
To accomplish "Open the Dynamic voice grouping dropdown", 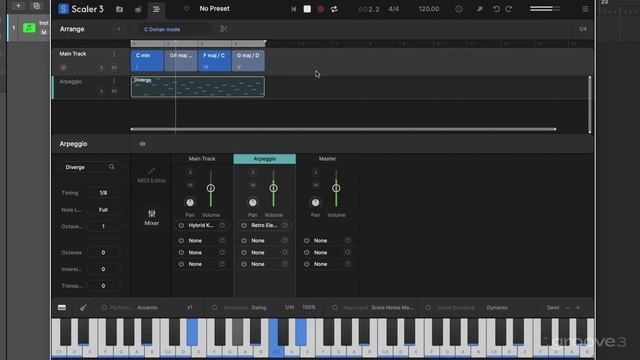I will (497, 307).
